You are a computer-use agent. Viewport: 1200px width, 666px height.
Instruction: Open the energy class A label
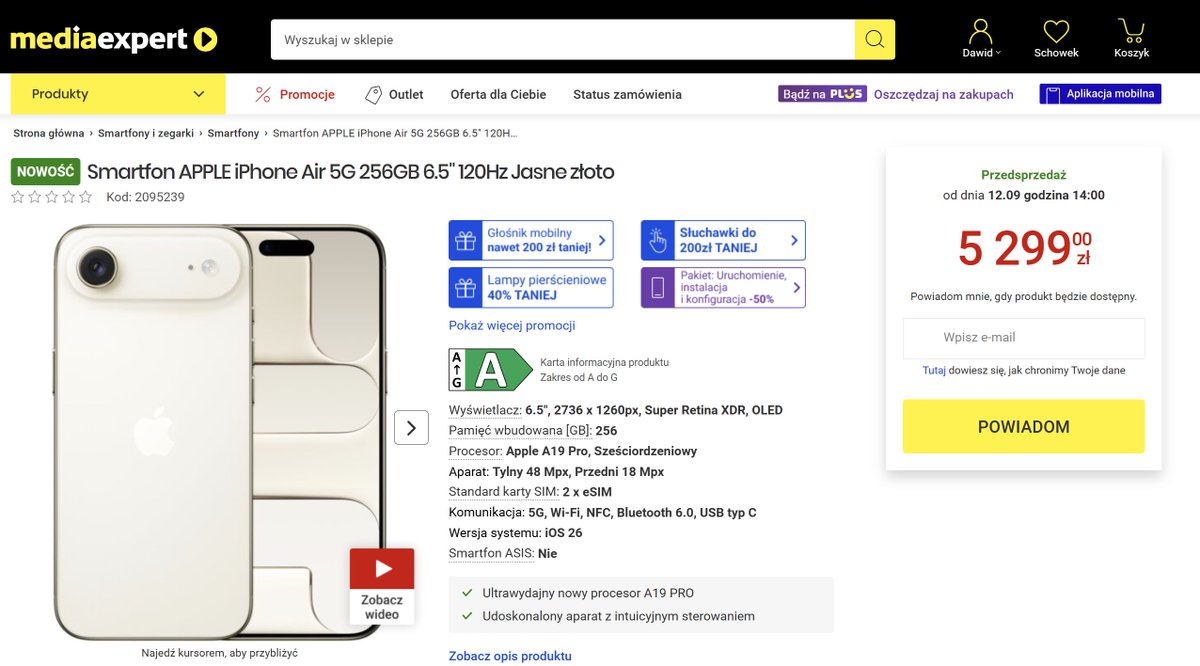(490, 369)
